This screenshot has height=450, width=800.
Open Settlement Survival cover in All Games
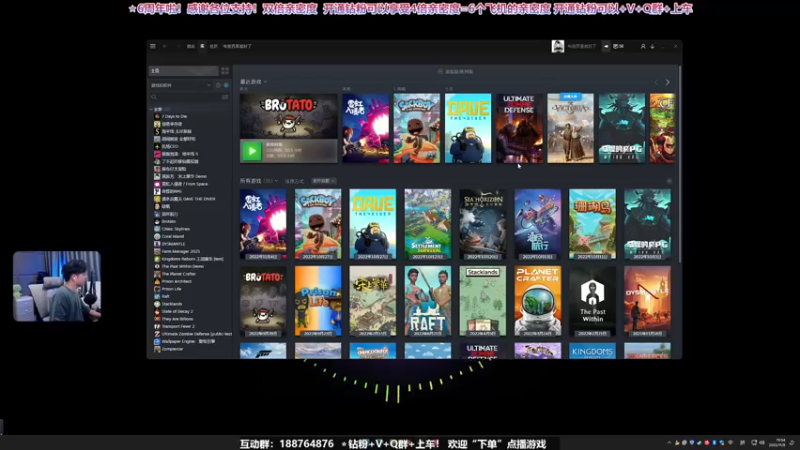click(x=428, y=224)
